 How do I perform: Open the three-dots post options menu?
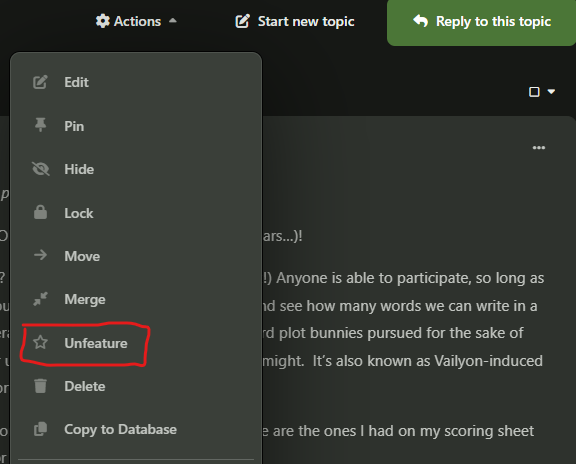[539, 148]
